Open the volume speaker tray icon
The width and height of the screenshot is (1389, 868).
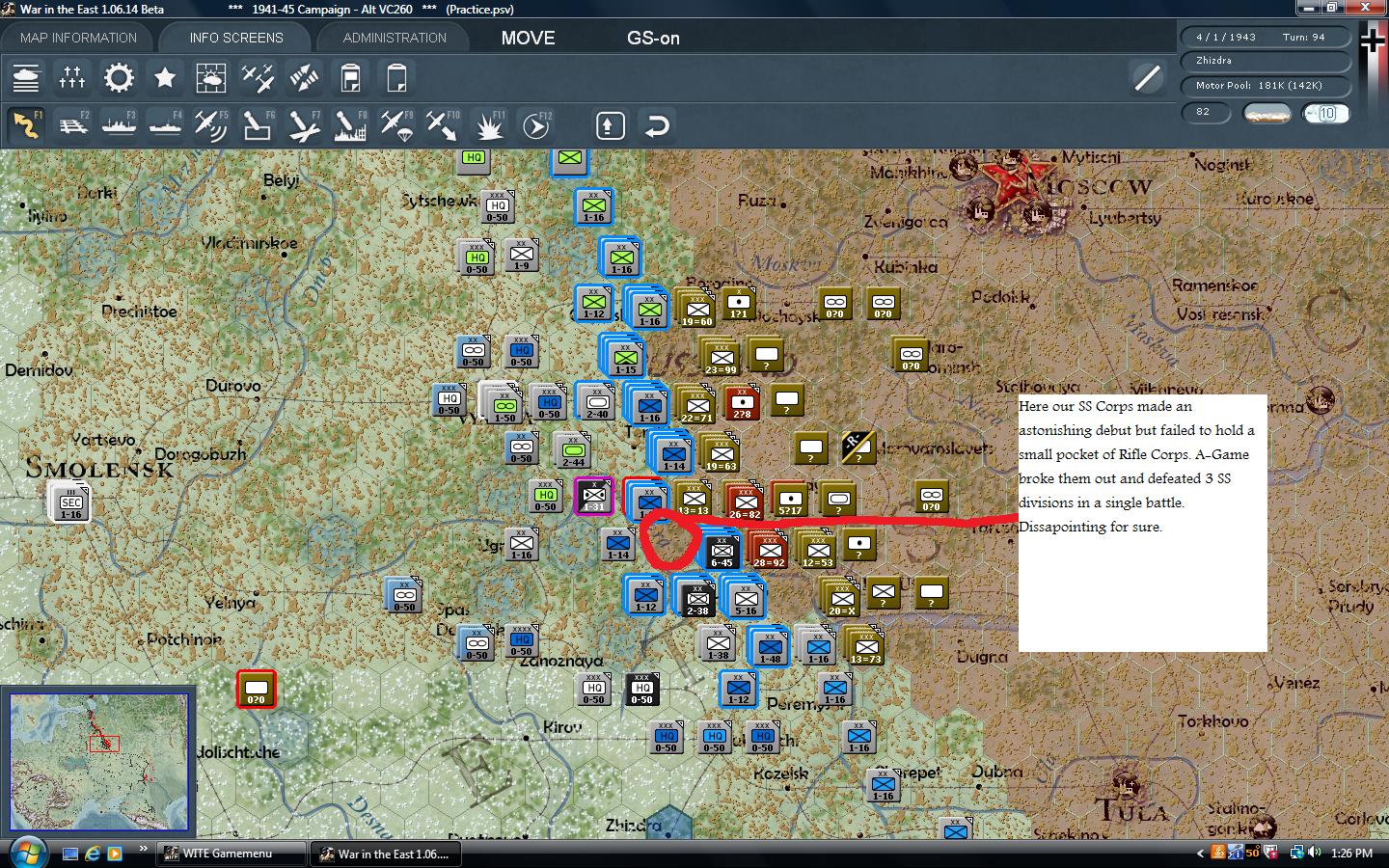click(x=1315, y=853)
